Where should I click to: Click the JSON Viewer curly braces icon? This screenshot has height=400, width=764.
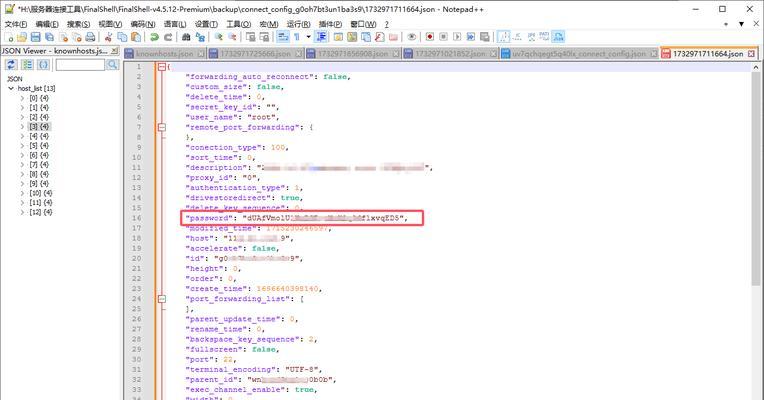point(43,65)
